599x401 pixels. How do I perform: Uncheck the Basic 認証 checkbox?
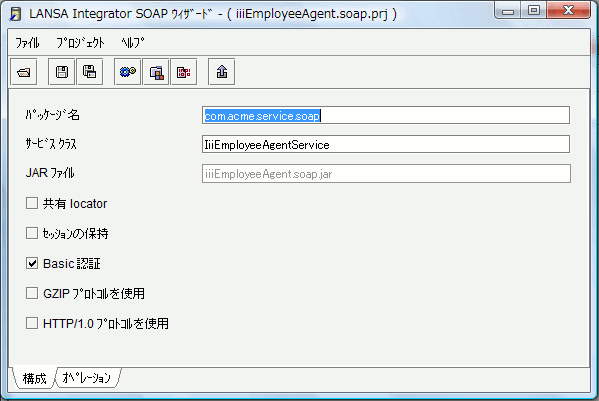tap(32, 263)
